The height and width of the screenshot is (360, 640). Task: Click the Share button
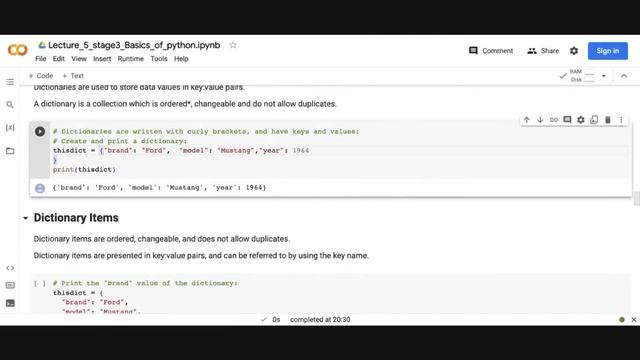(543, 51)
